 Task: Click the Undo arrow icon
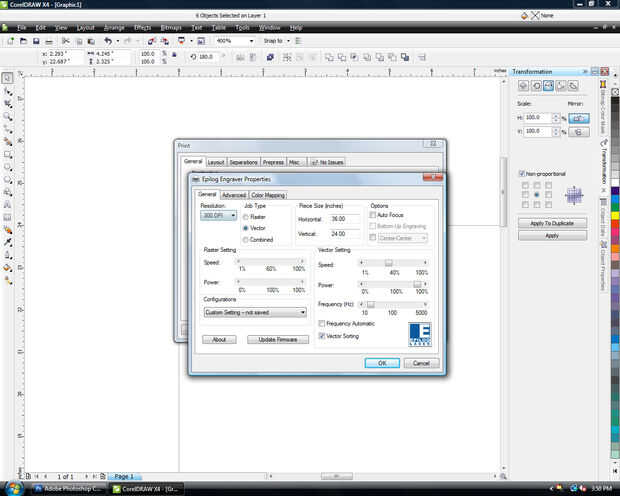point(108,41)
